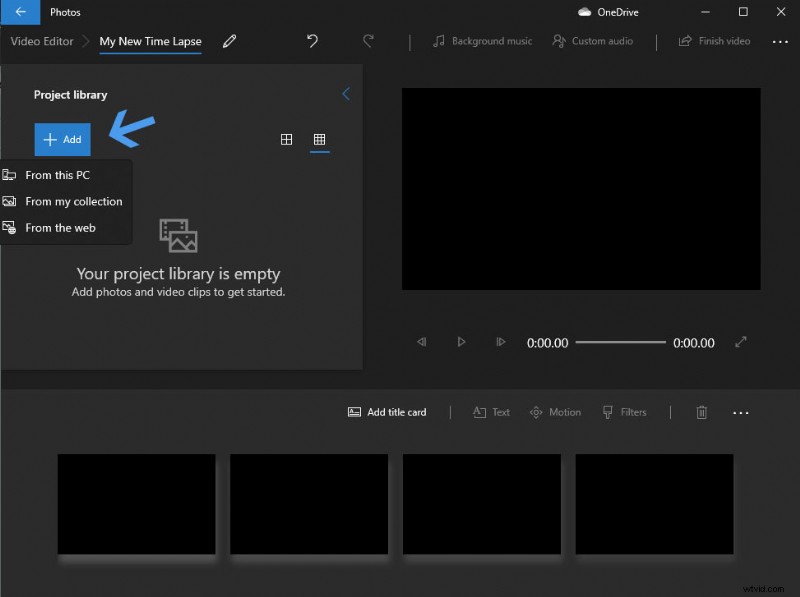Viewport: 800px width, 597px height.
Task: Choose the From this PC import option
Action: pyautogui.click(x=57, y=175)
